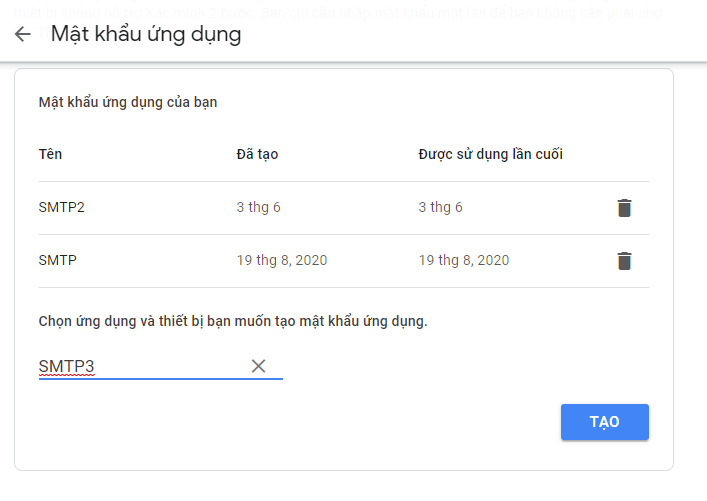707x501 pixels.
Task: Click SMTP2's last used date 3 thg 6
Action: (441, 207)
